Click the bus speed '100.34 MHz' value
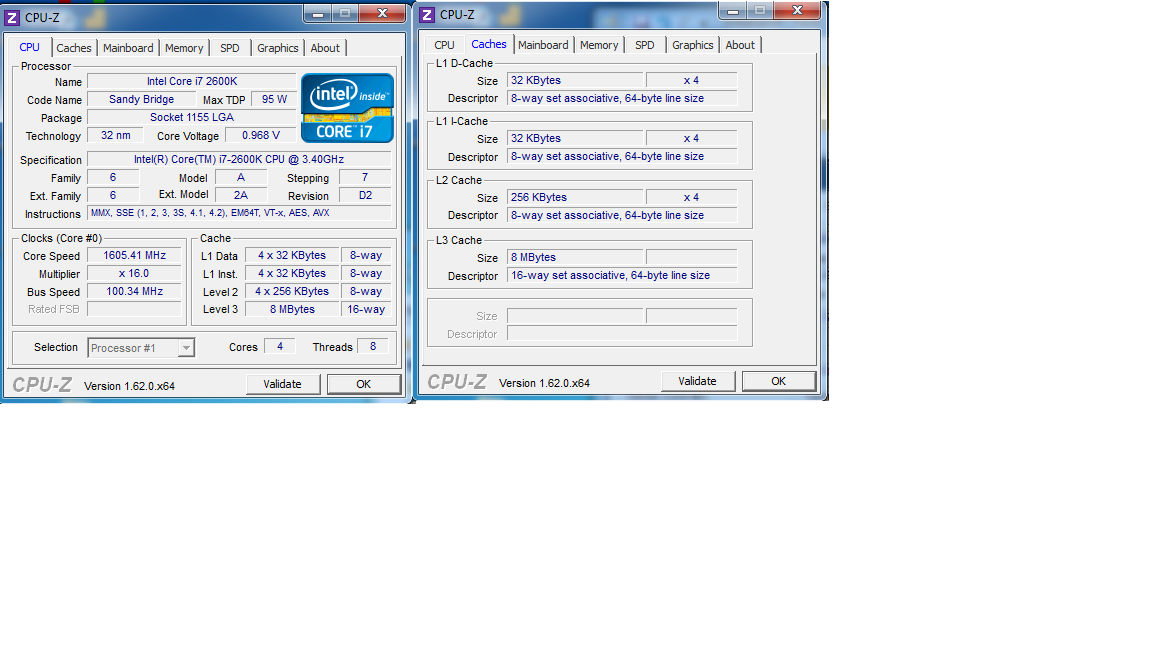 tap(134, 292)
